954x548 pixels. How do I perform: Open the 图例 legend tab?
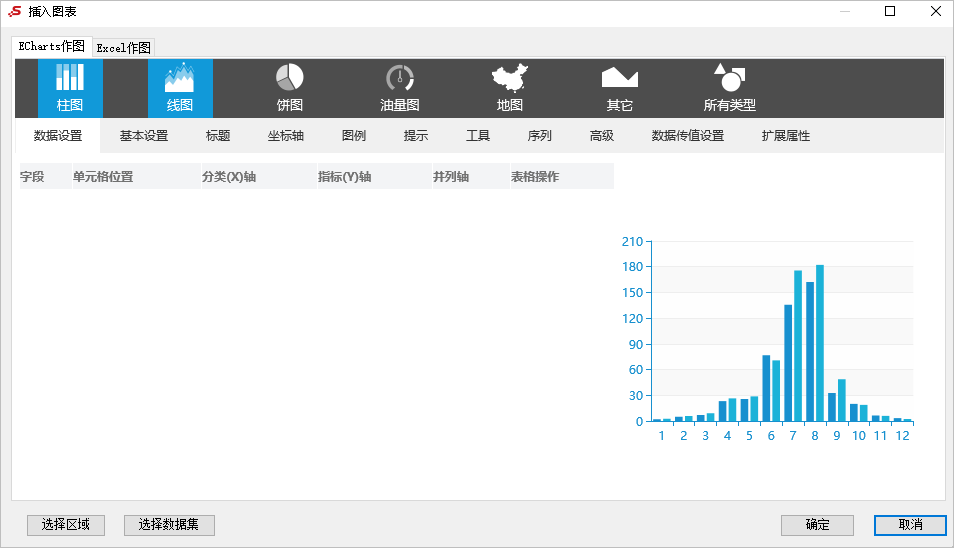(354, 136)
